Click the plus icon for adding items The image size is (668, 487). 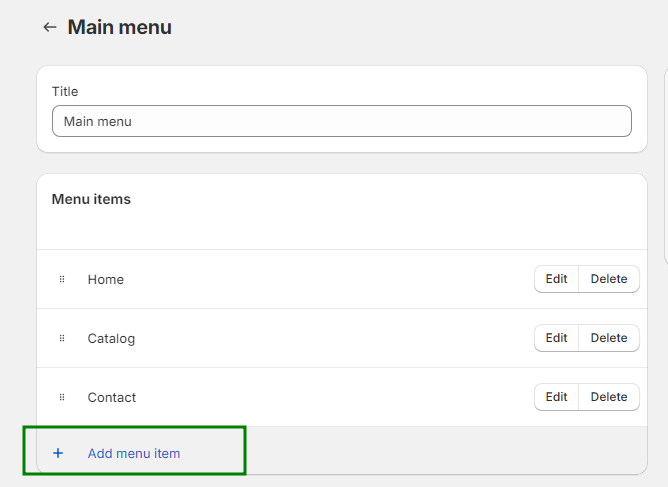tap(58, 453)
